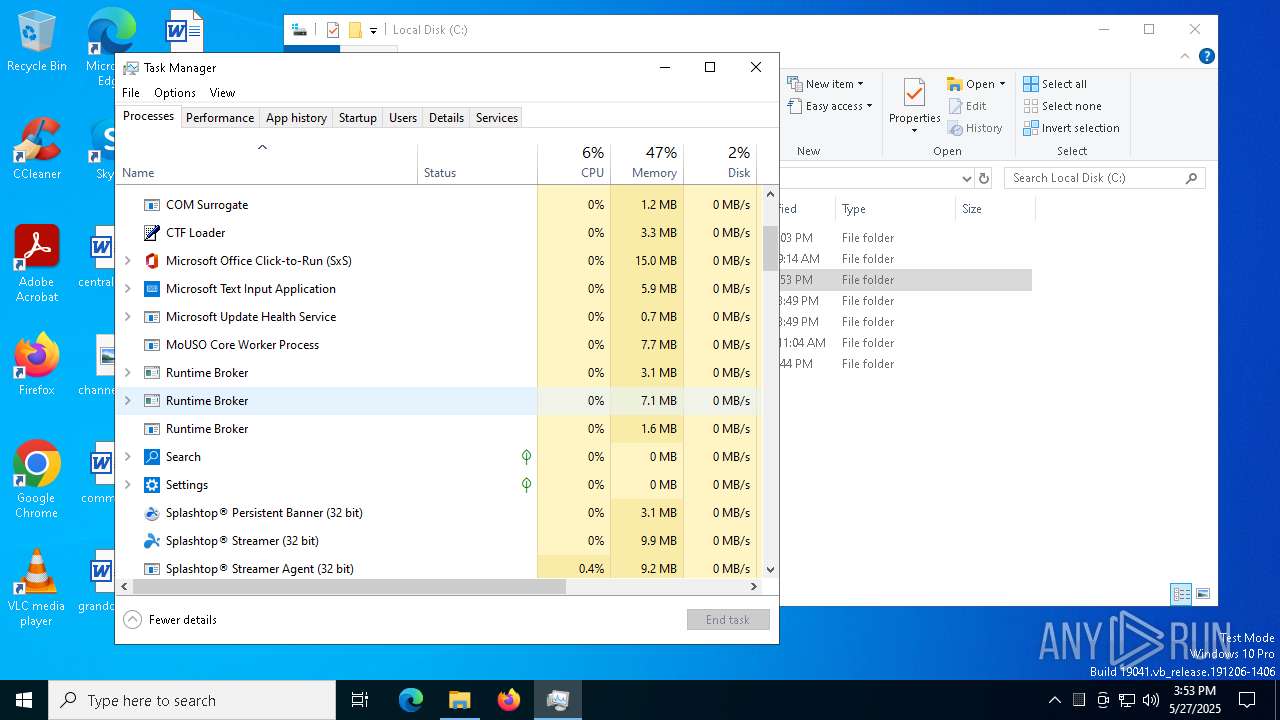
Task: Open the Properties dropdown arrow in Explorer
Action: [914, 130]
